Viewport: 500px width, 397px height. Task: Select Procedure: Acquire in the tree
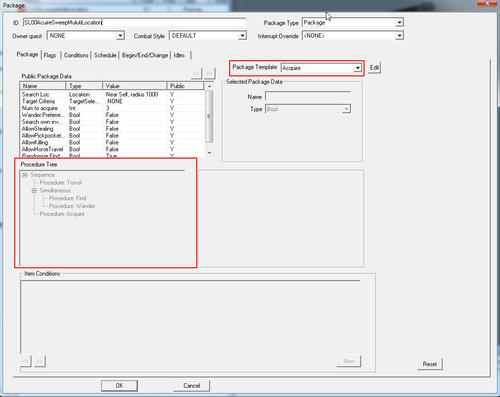click(62, 214)
